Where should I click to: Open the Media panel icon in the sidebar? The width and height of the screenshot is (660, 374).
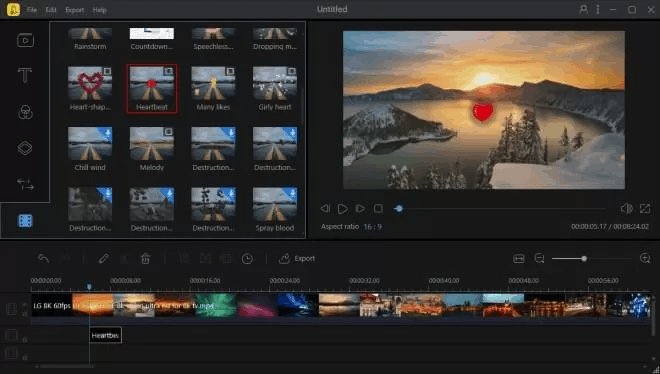click(x=25, y=40)
